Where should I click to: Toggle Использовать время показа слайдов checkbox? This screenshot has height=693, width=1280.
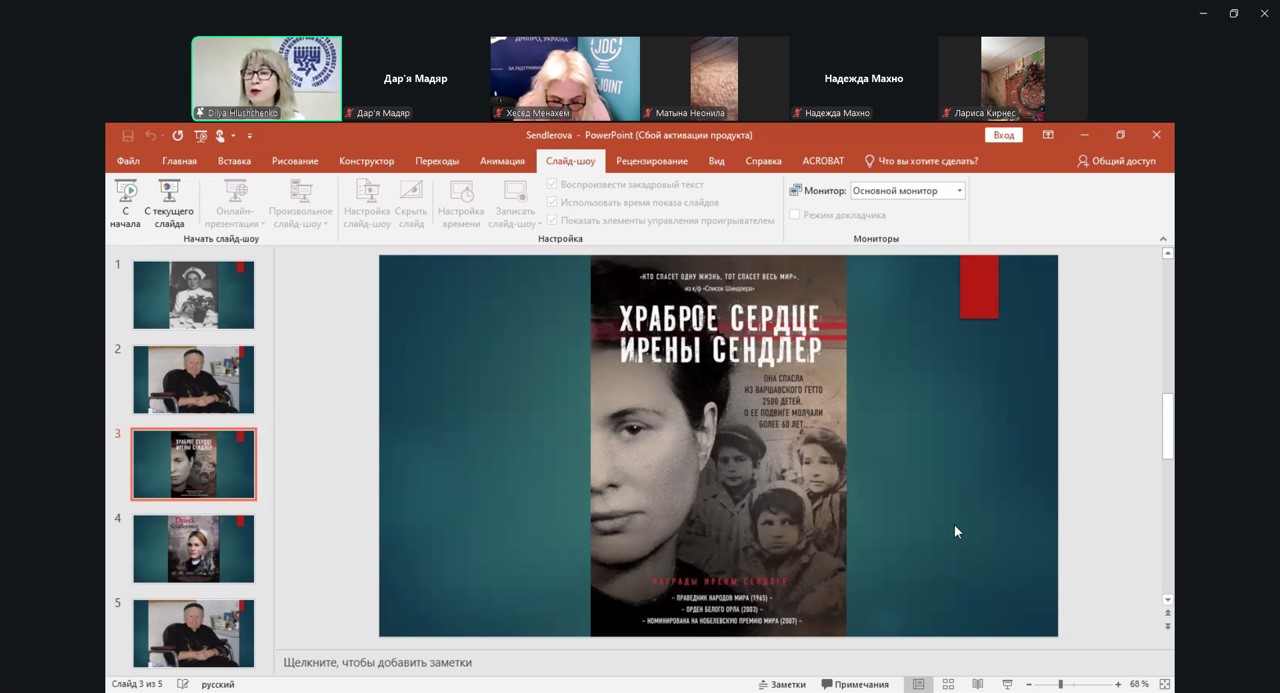[x=552, y=202]
